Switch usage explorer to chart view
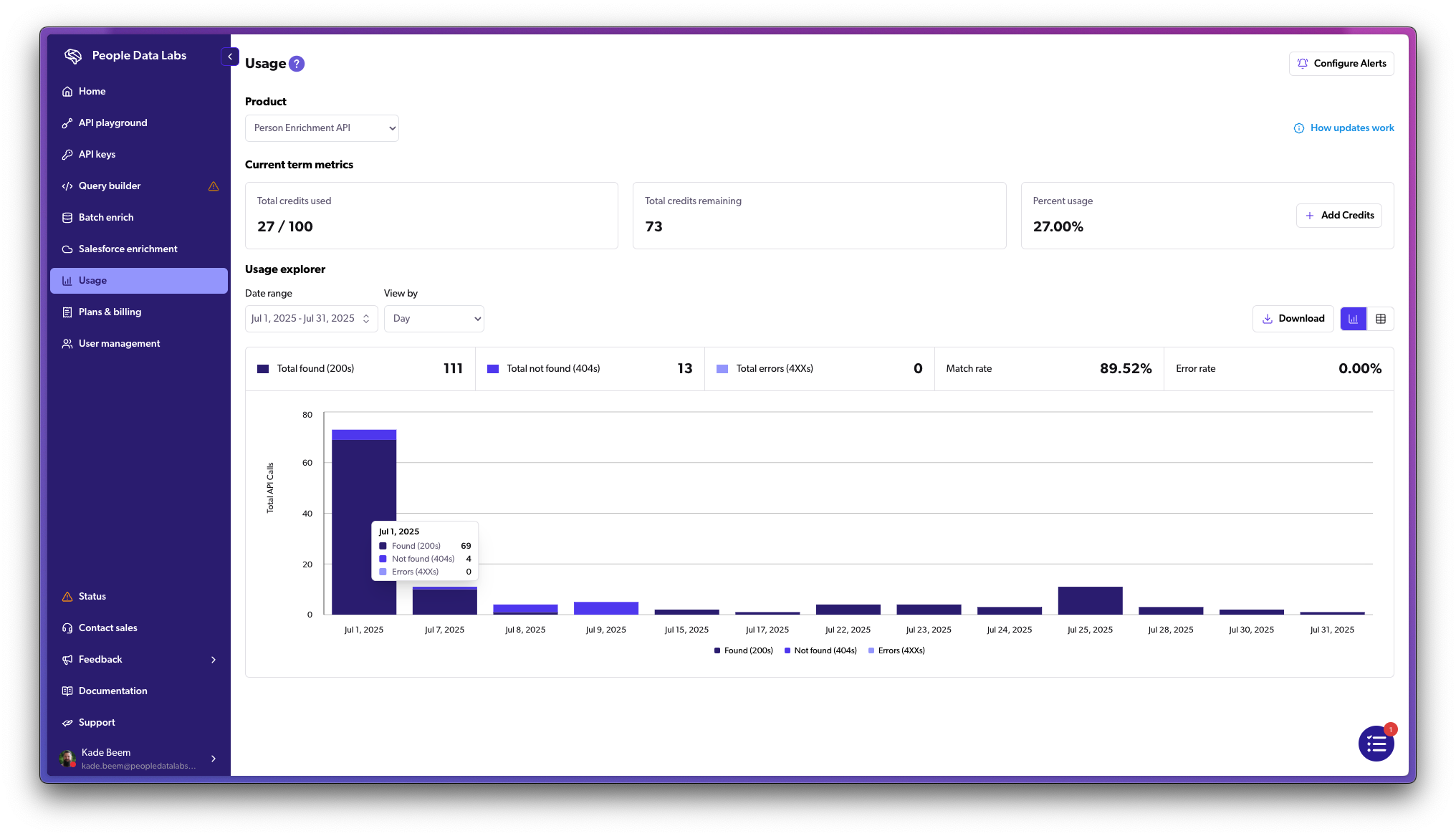This screenshot has width=1456, height=836. (x=1353, y=318)
